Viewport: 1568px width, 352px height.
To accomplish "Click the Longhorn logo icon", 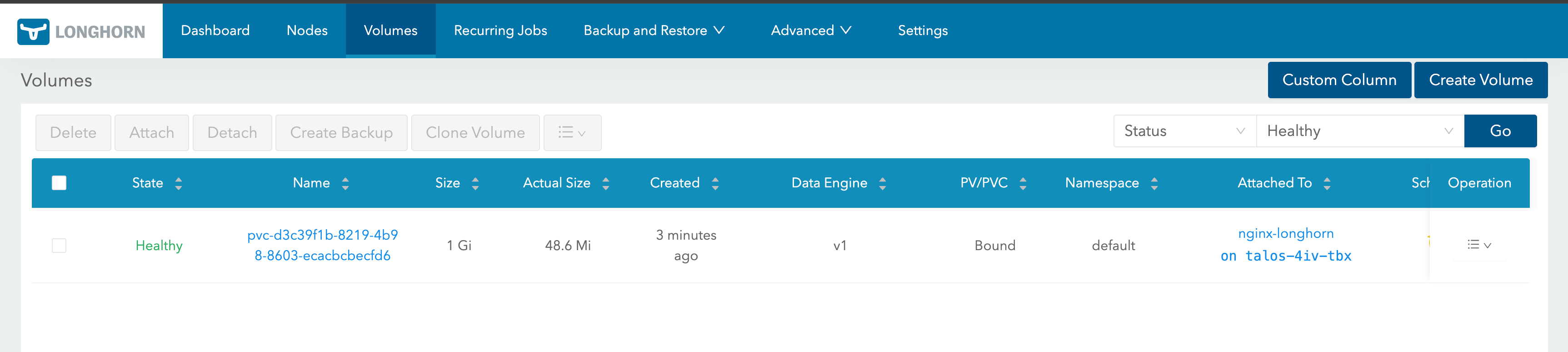I will (33, 31).
